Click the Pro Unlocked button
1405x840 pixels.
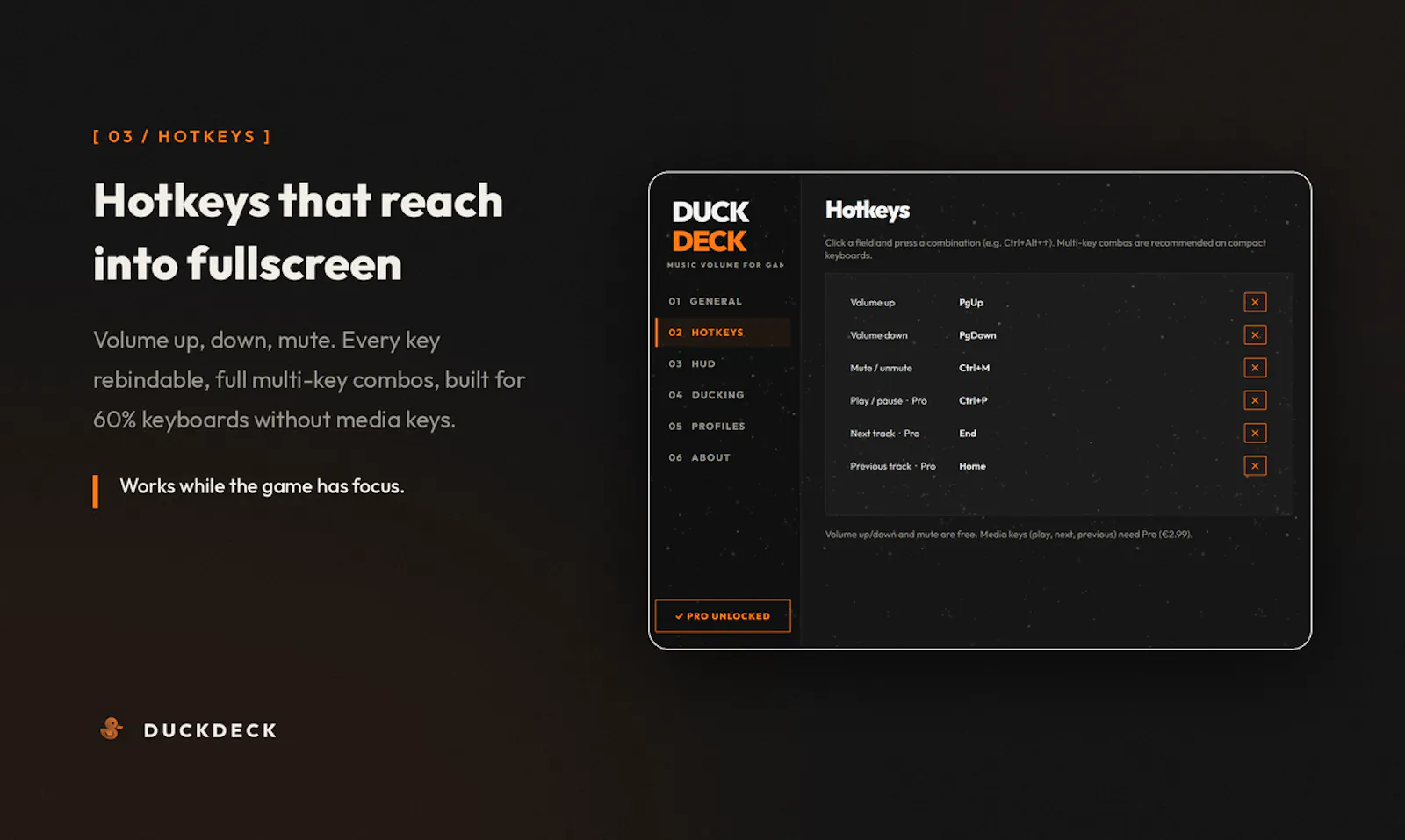(x=723, y=616)
